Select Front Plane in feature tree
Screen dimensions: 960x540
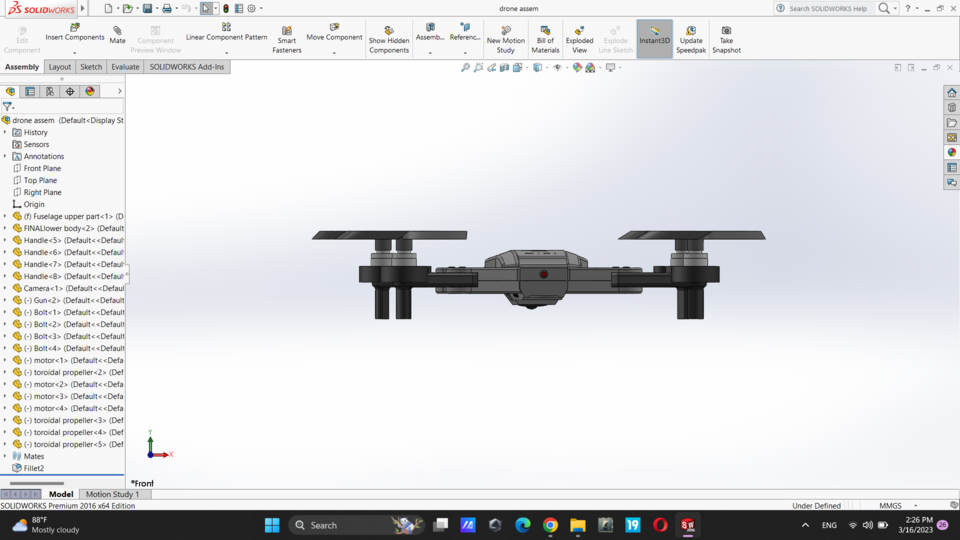42,168
